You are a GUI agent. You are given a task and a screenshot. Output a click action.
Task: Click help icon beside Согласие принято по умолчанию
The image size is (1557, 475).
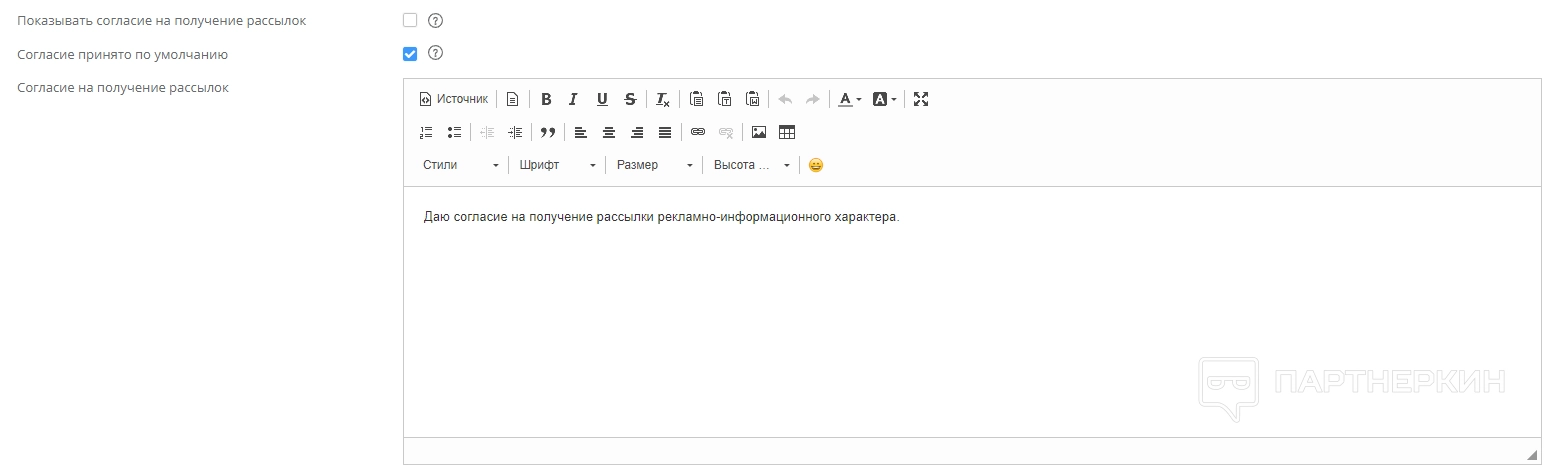click(435, 53)
